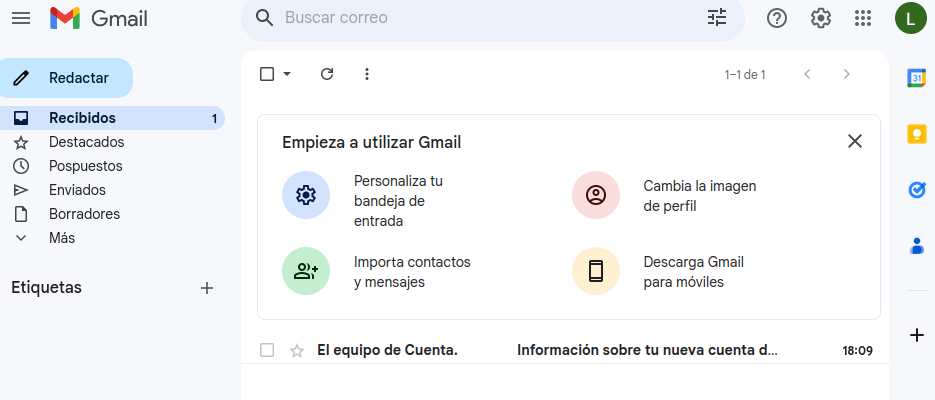The width and height of the screenshot is (935, 400).
Task: Open the Google apps grid
Action: 863,18
